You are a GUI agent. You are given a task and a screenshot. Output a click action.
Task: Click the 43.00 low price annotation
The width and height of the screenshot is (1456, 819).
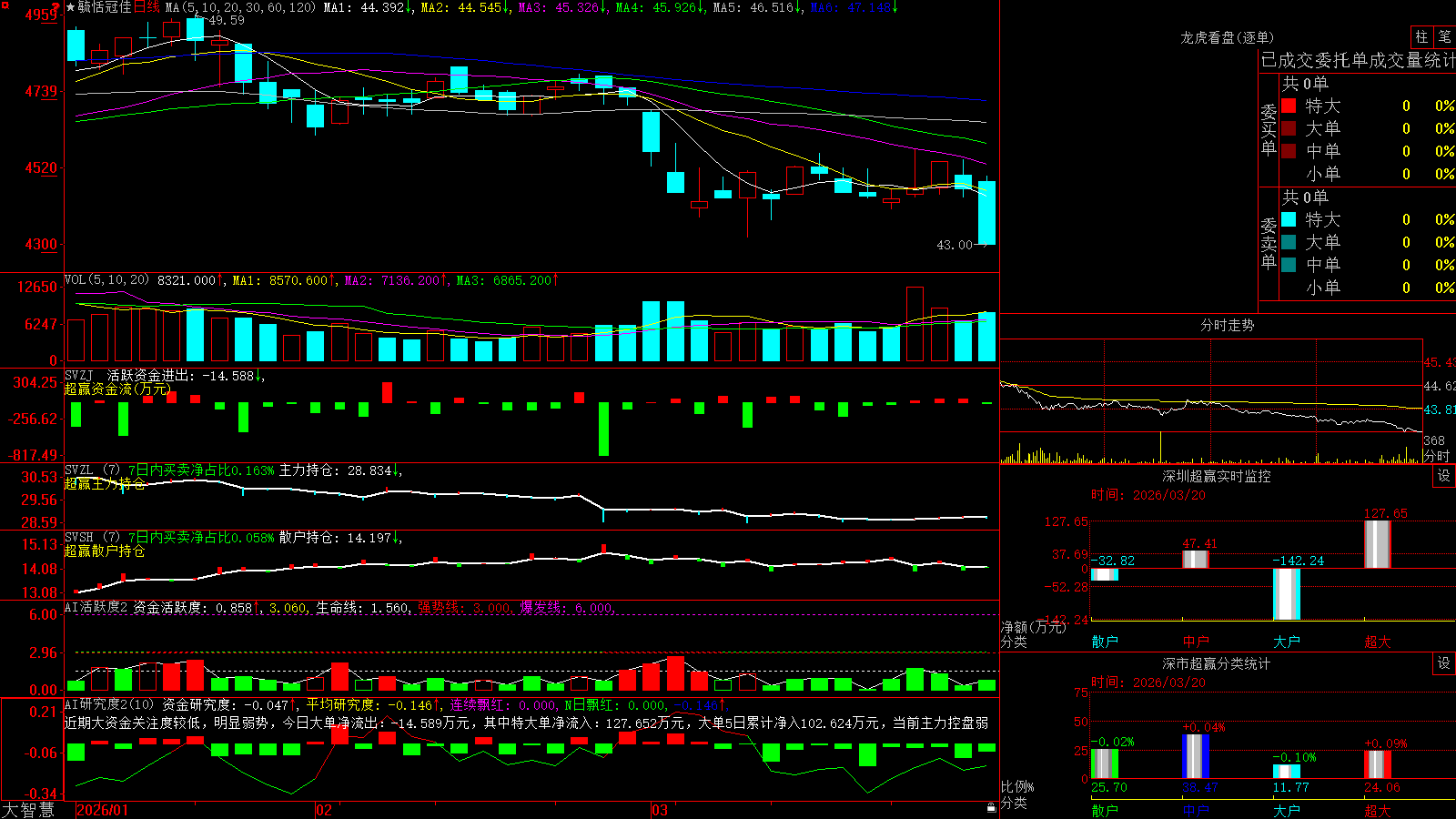point(955,245)
